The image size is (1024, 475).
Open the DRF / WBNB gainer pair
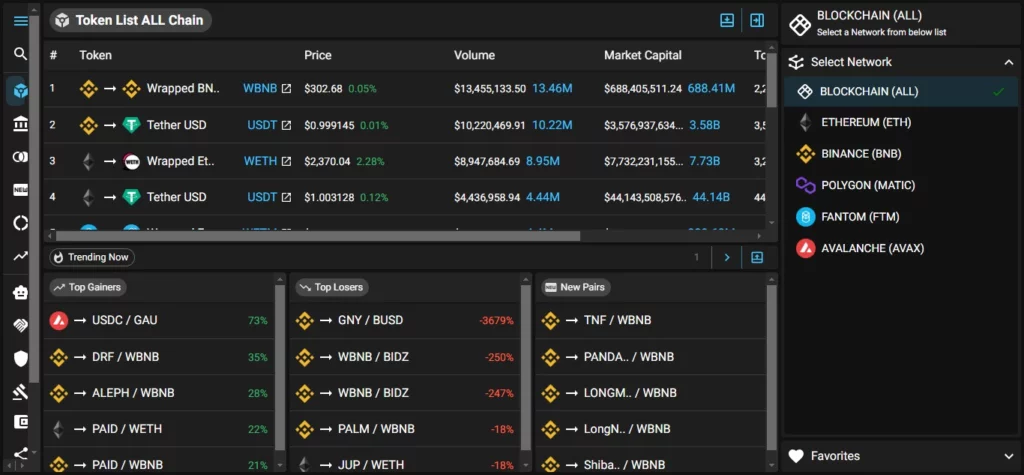click(x=159, y=357)
